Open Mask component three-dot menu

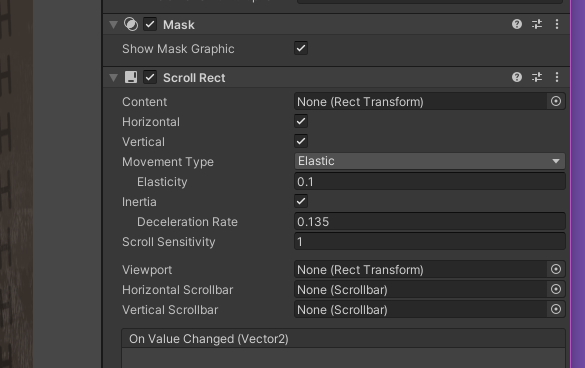pos(557,24)
